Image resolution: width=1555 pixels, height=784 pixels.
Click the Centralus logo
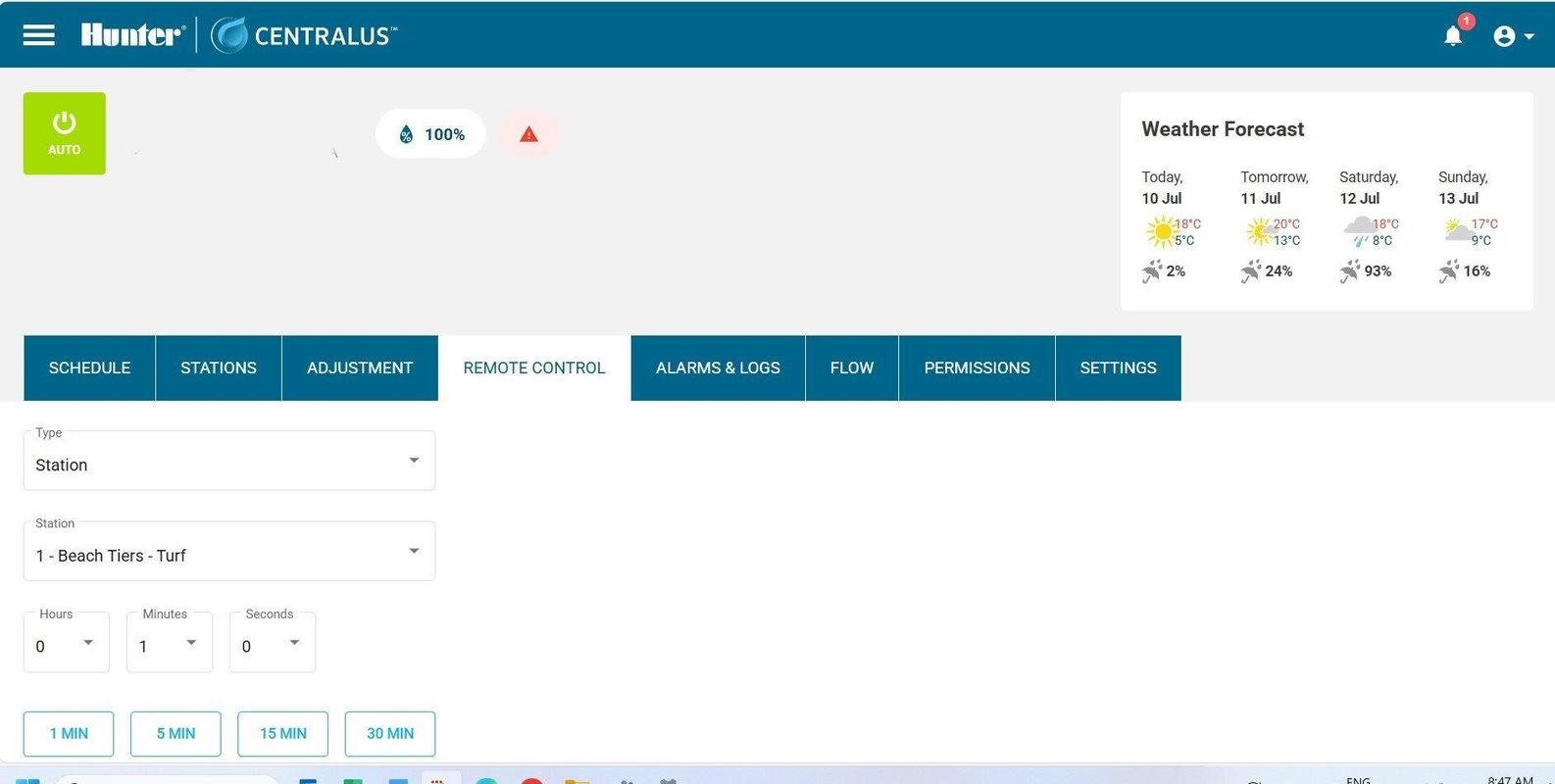[304, 35]
